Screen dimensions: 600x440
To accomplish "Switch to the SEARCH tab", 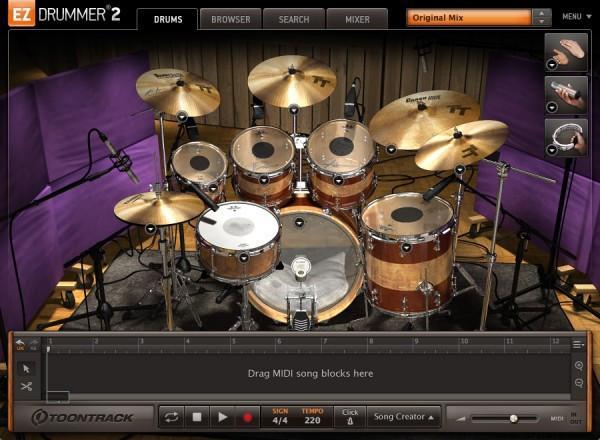I will pyautogui.click(x=294, y=20).
